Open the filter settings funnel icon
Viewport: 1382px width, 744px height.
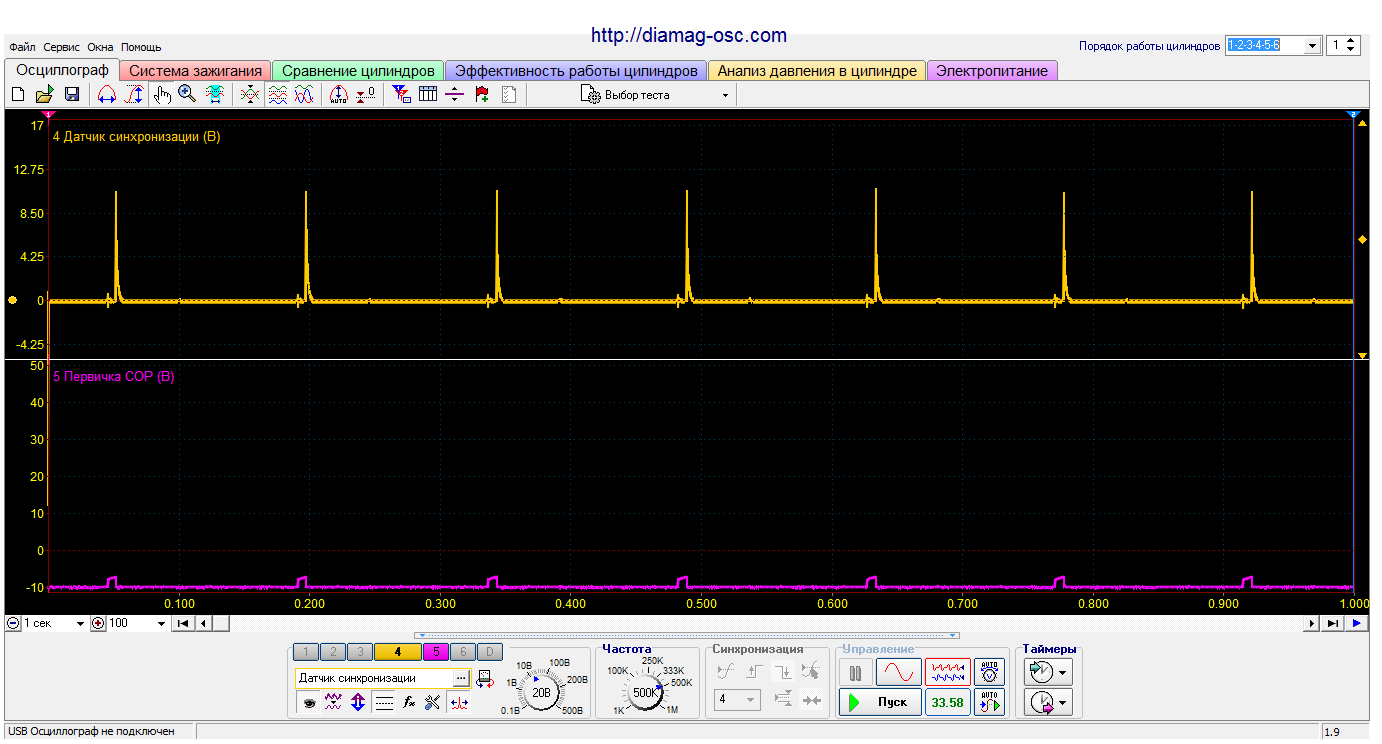point(401,94)
